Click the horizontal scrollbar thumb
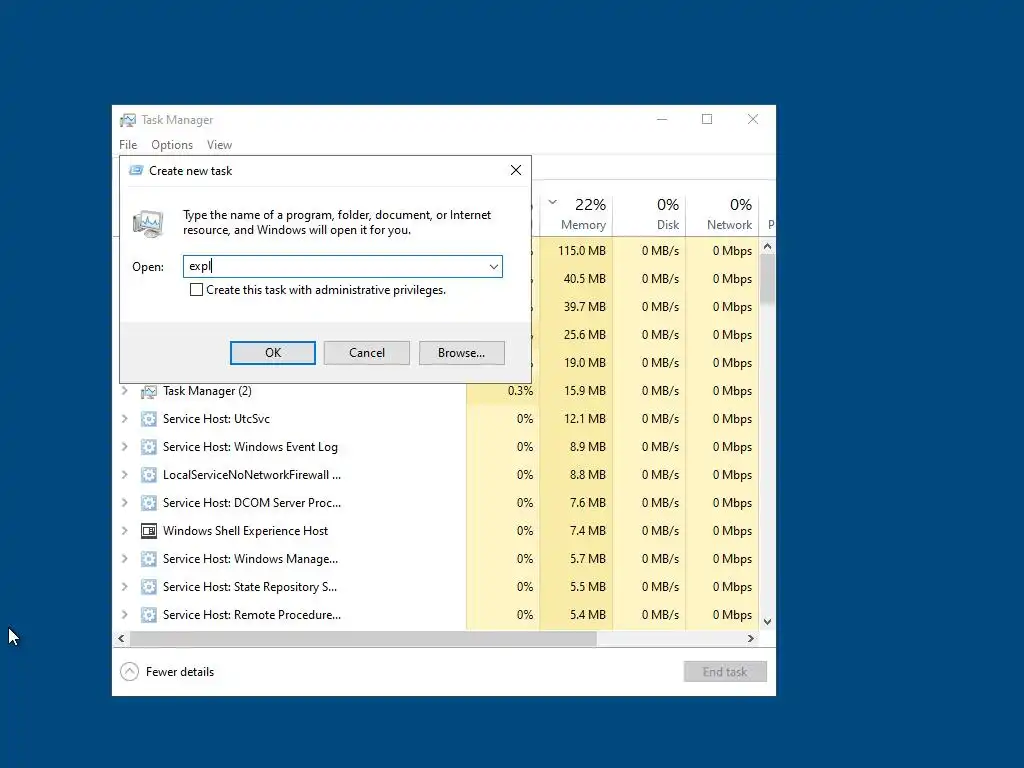1024x768 pixels. [363, 639]
